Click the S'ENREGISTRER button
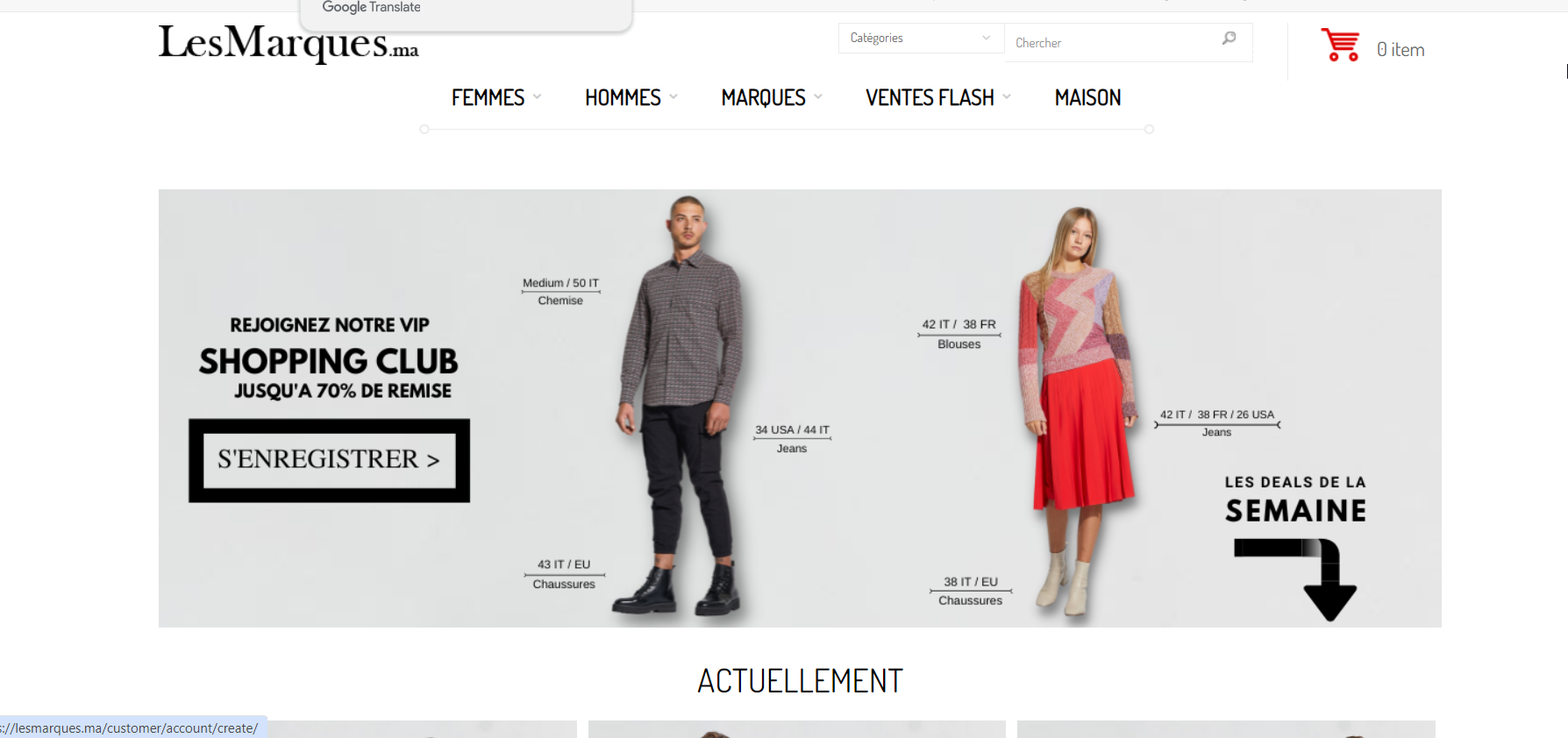The width and height of the screenshot is (1568, 738). 329,460
